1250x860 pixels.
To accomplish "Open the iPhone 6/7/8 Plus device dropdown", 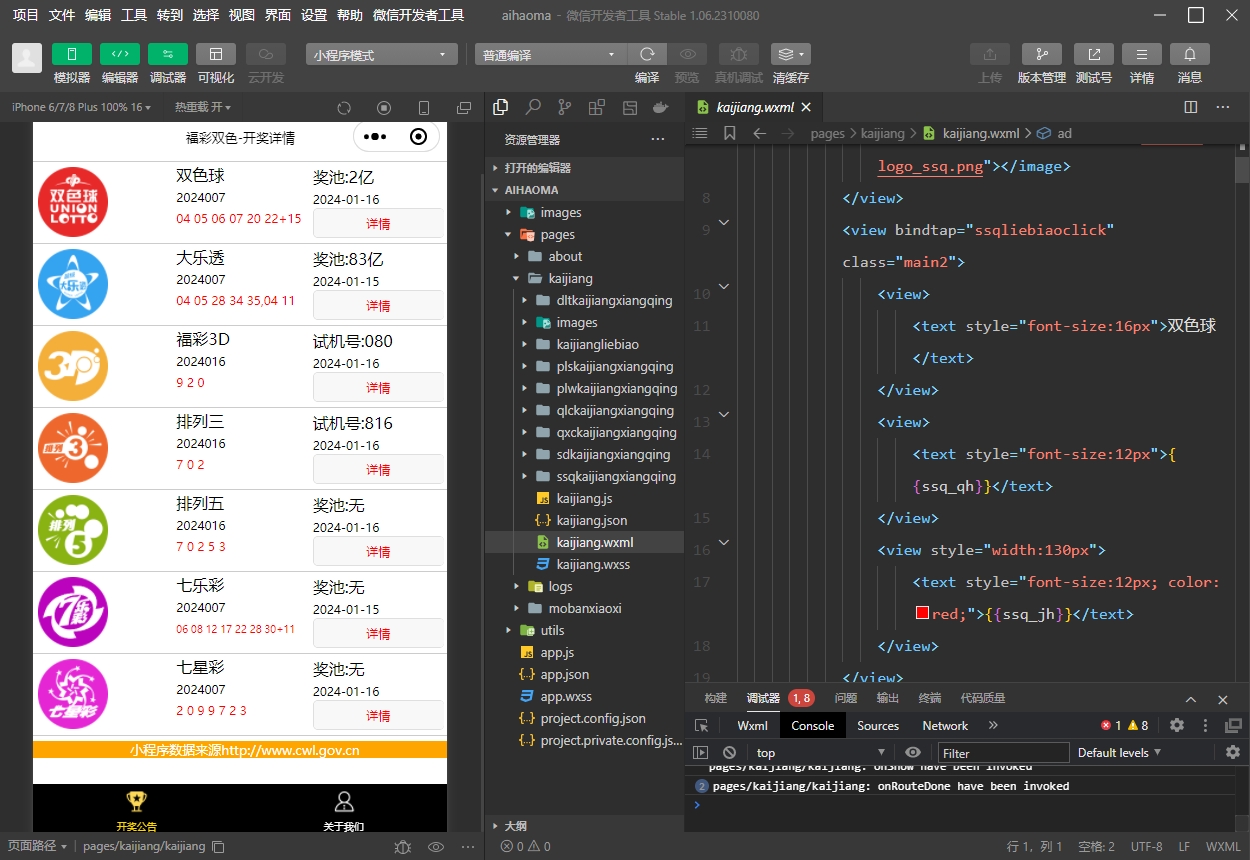I will [82, 107].
